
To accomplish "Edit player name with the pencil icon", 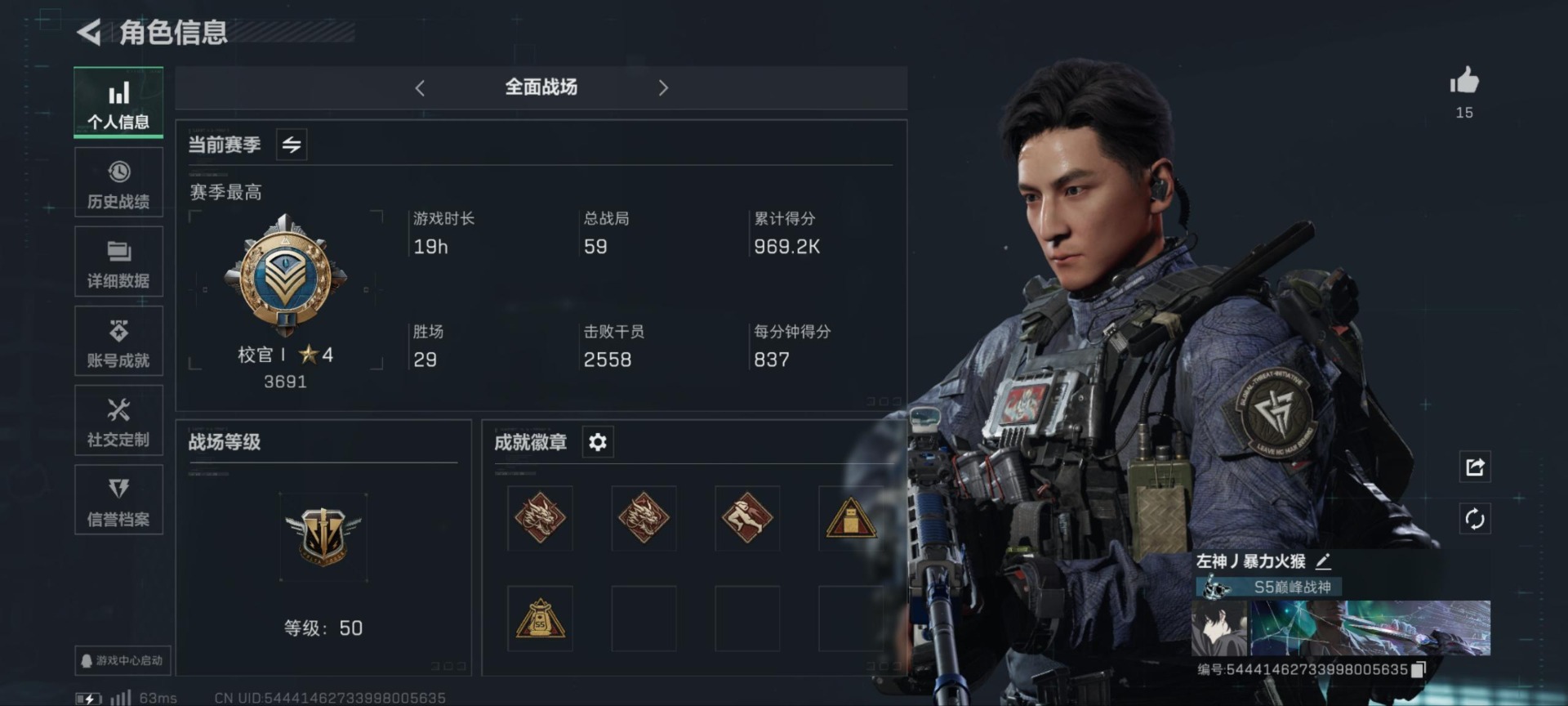I will click(x=1324, y=561).
